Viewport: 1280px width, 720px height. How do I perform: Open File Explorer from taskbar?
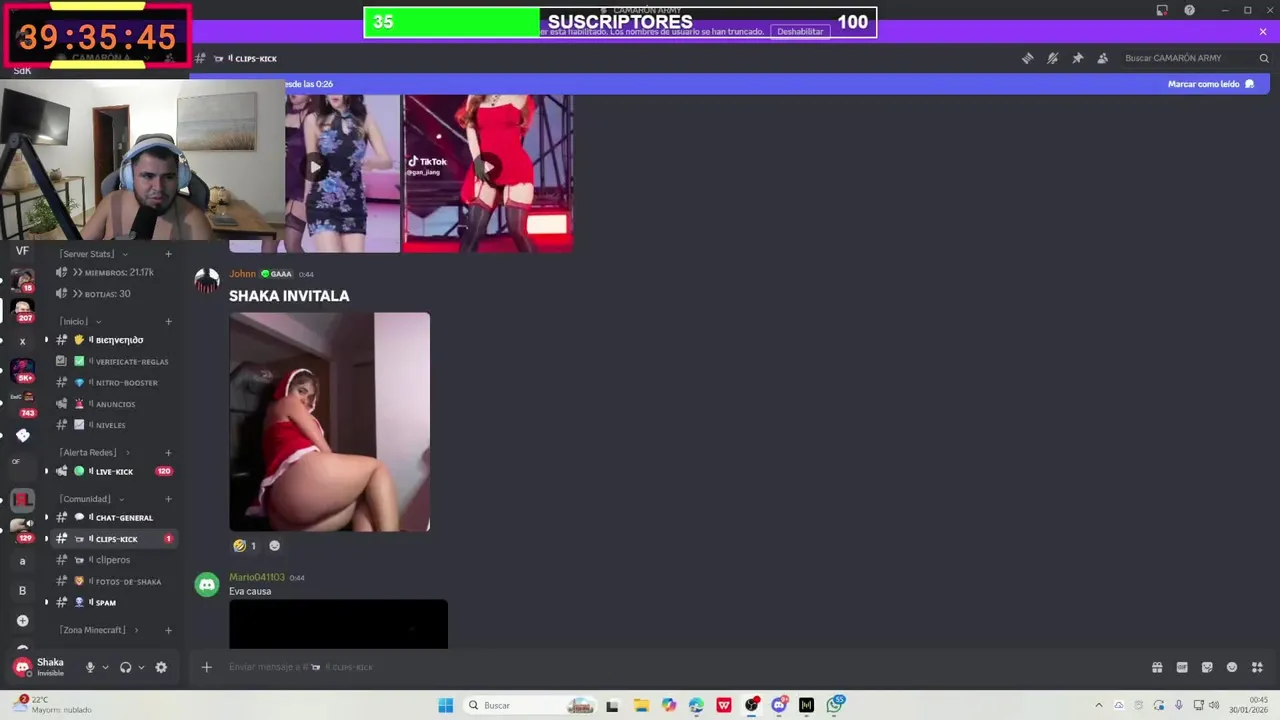(x=641, y=705)
